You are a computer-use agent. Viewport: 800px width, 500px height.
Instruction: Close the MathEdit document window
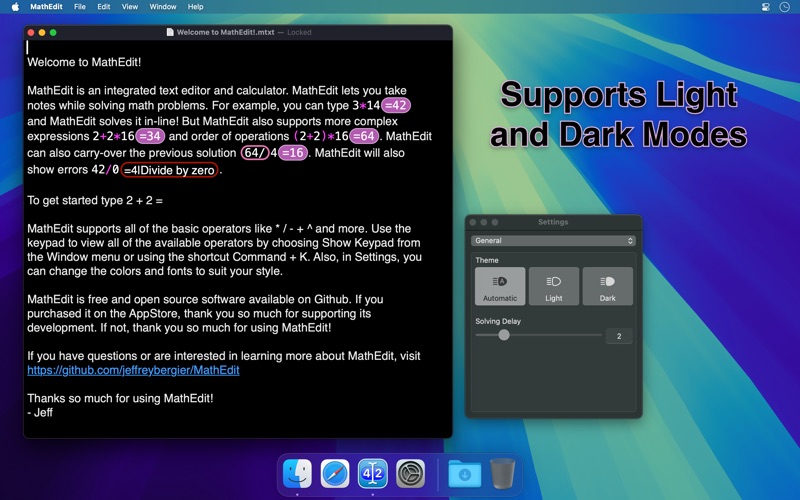pos(31,33)
